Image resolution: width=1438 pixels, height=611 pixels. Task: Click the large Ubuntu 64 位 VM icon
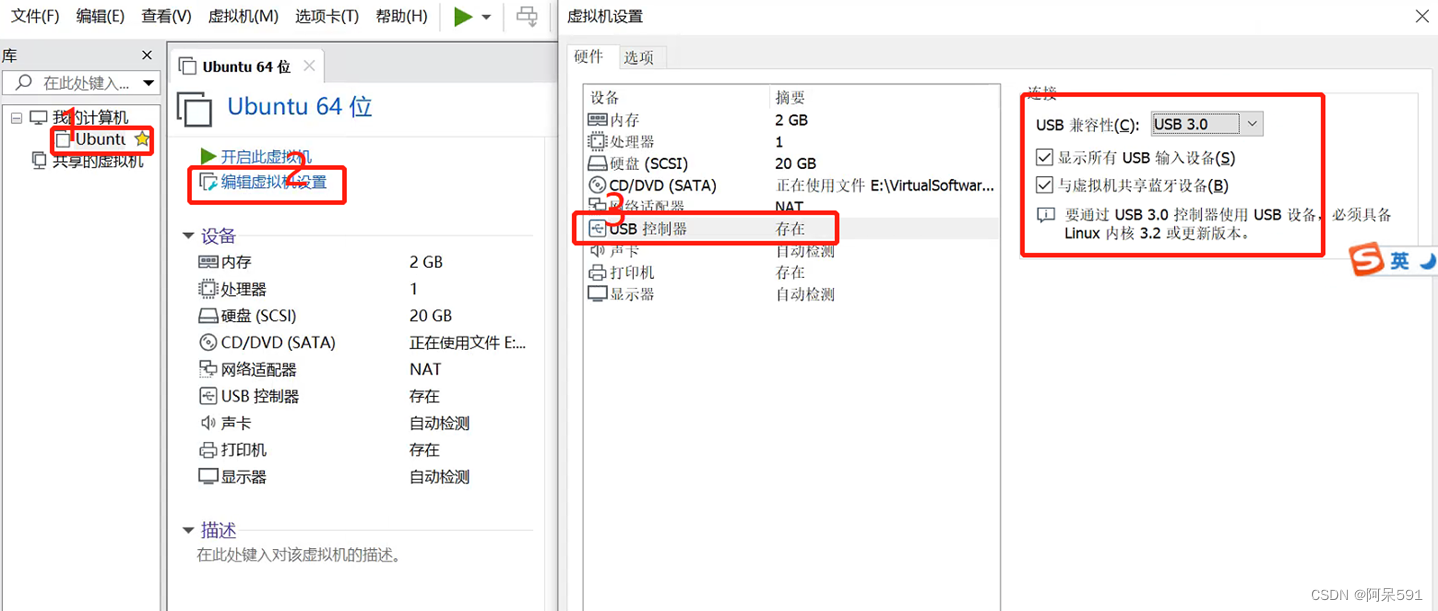(195, 108)
